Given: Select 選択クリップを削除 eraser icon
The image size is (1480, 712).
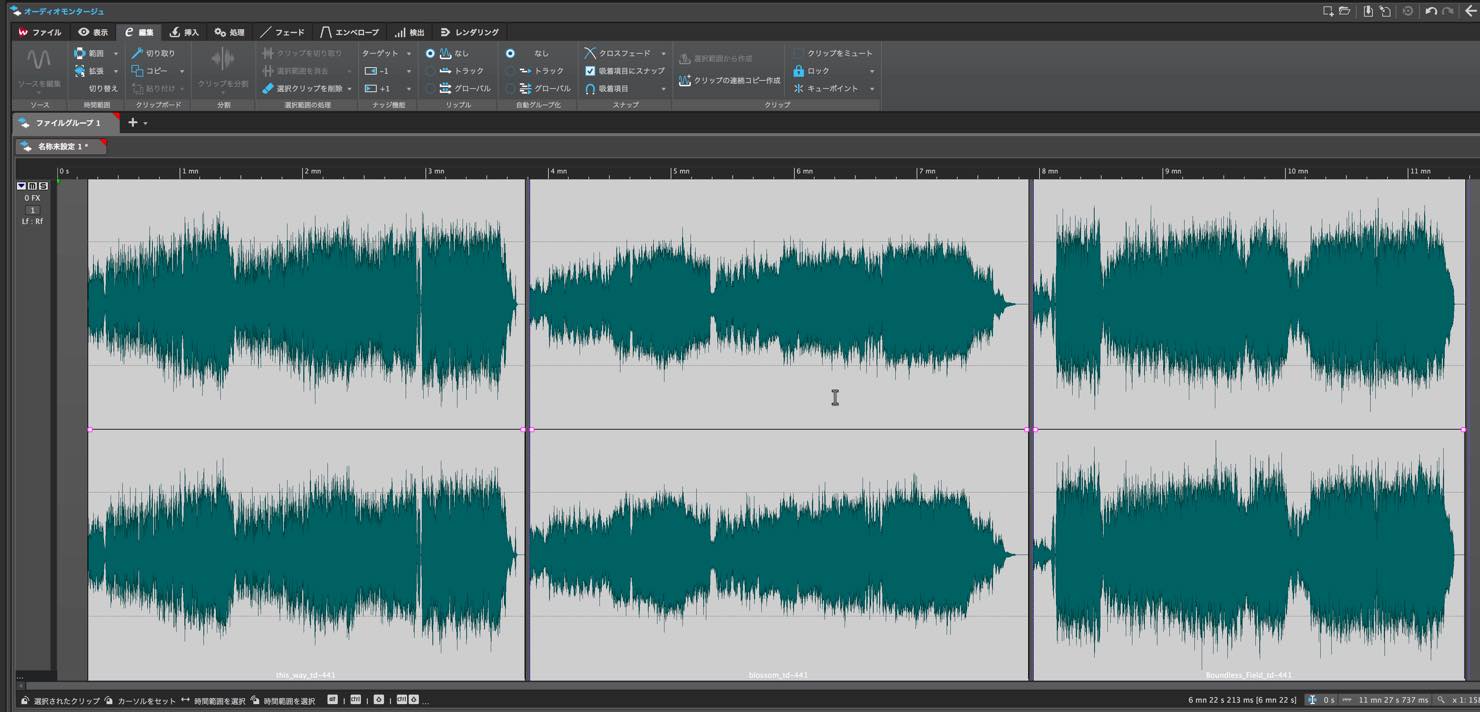Looking at the screenshot, I should 268,88.
